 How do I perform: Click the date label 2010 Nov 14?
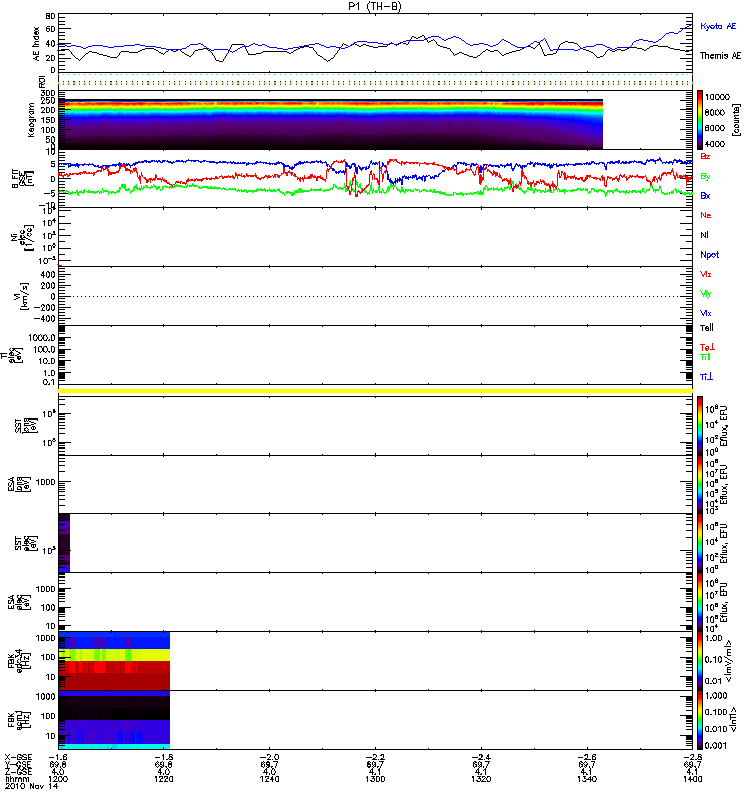click(32, 786)
